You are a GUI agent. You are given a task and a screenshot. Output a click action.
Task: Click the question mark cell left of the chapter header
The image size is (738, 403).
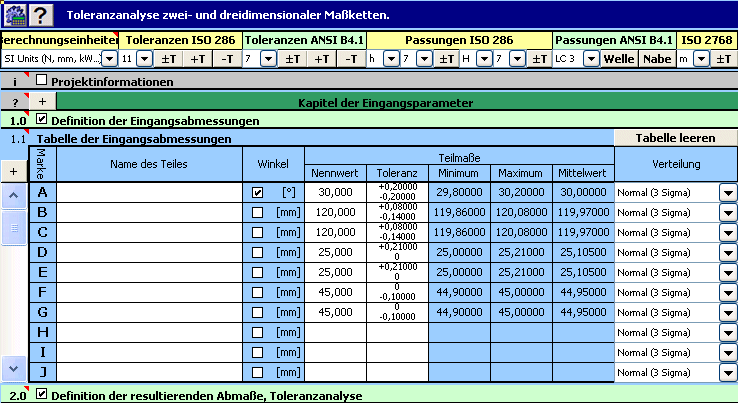click(x=15, y=102)
